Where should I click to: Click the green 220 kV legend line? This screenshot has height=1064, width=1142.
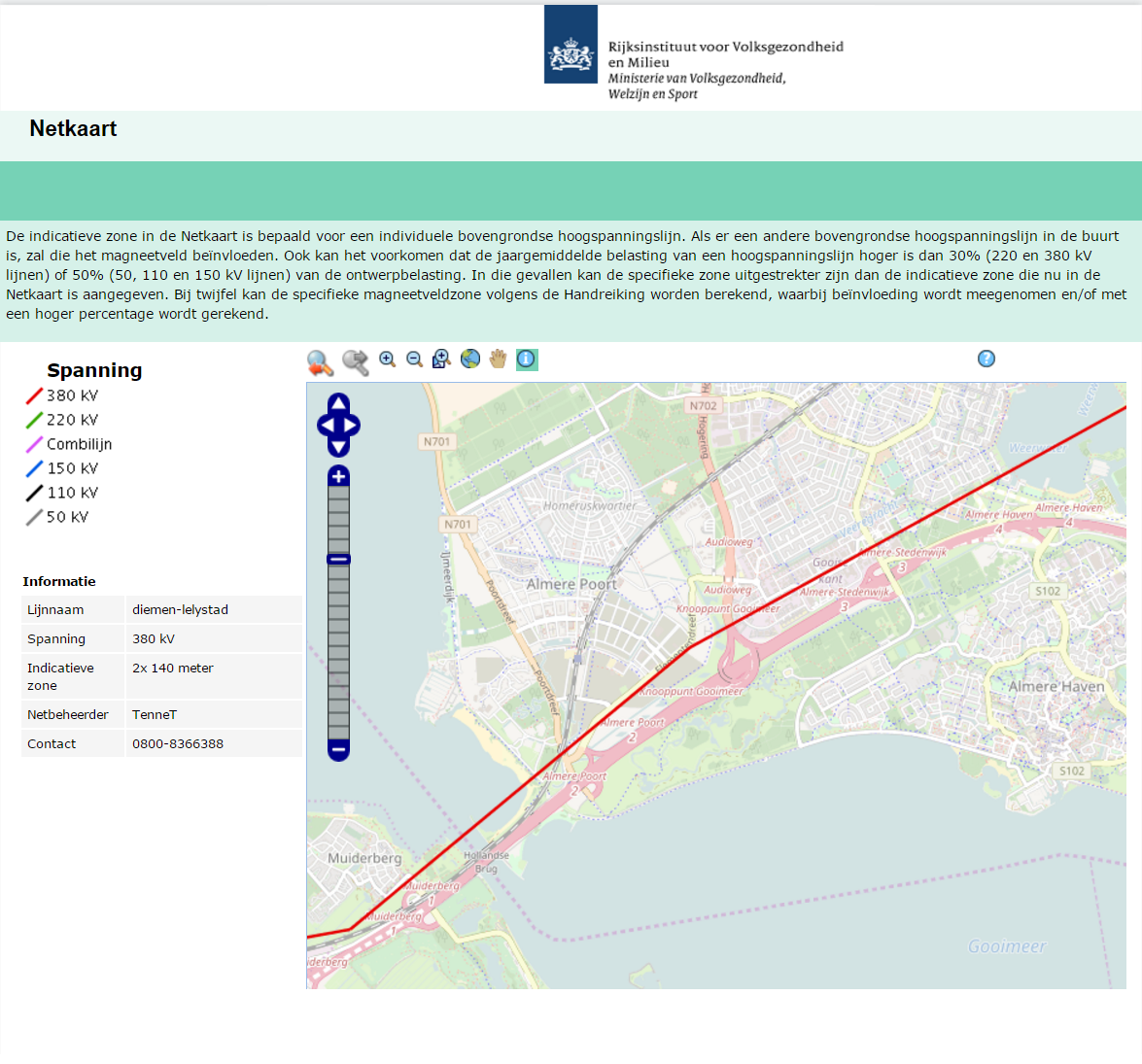click(34, 420)
